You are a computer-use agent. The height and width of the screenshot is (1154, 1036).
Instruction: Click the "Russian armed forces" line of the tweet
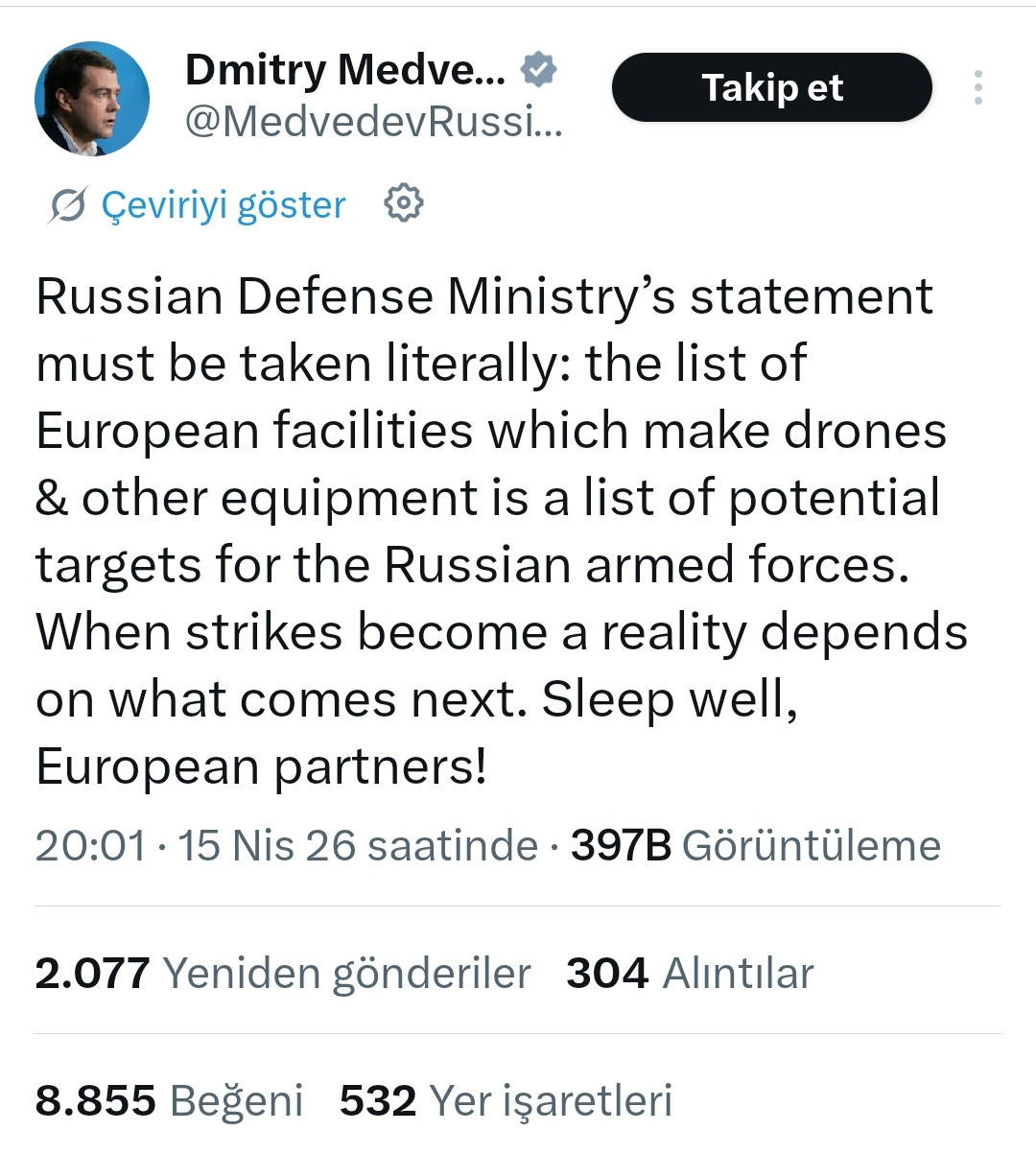(472, 565)
